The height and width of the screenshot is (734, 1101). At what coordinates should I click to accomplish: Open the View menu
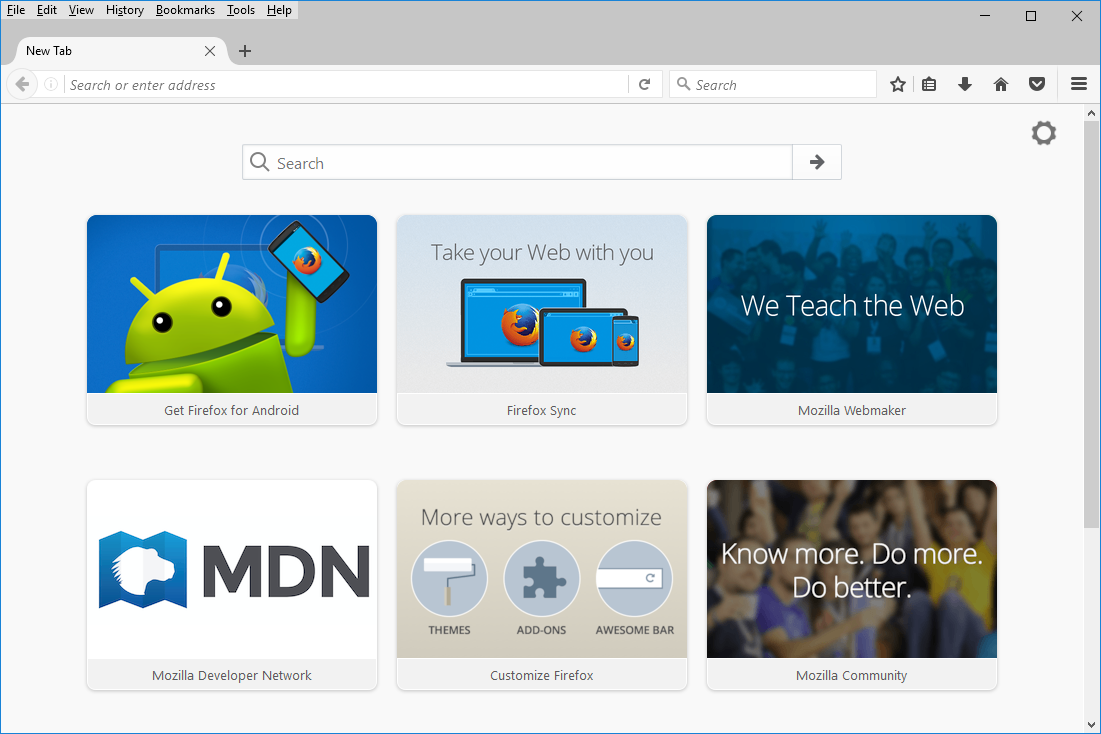(x=81, y=10)
